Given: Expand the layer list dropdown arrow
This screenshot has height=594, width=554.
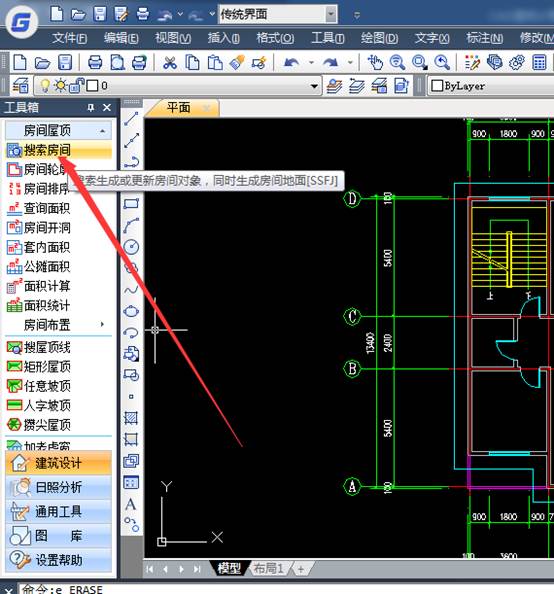Looking at the screenshot, I should (314, 86).
